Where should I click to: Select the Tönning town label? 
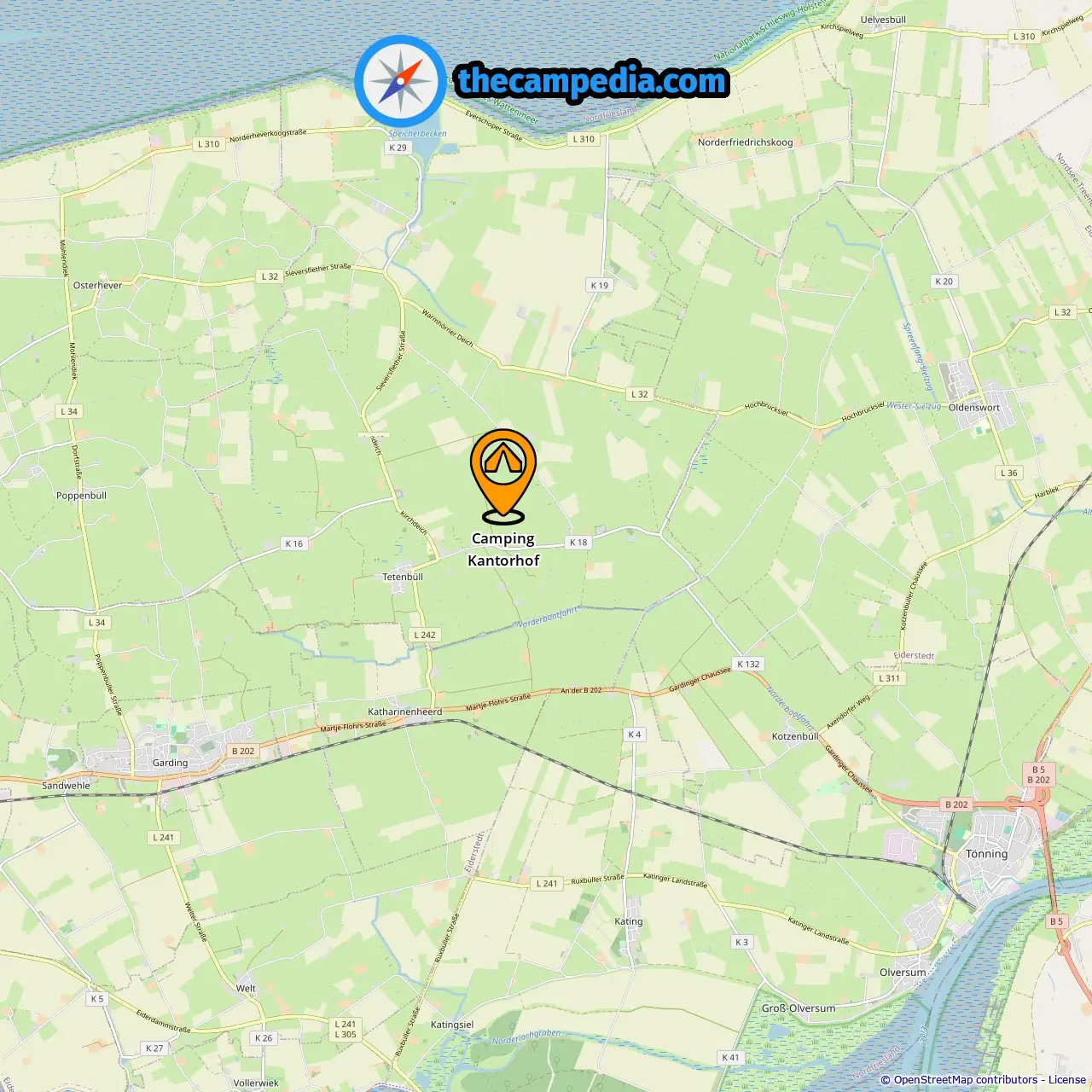click(986, 854)
